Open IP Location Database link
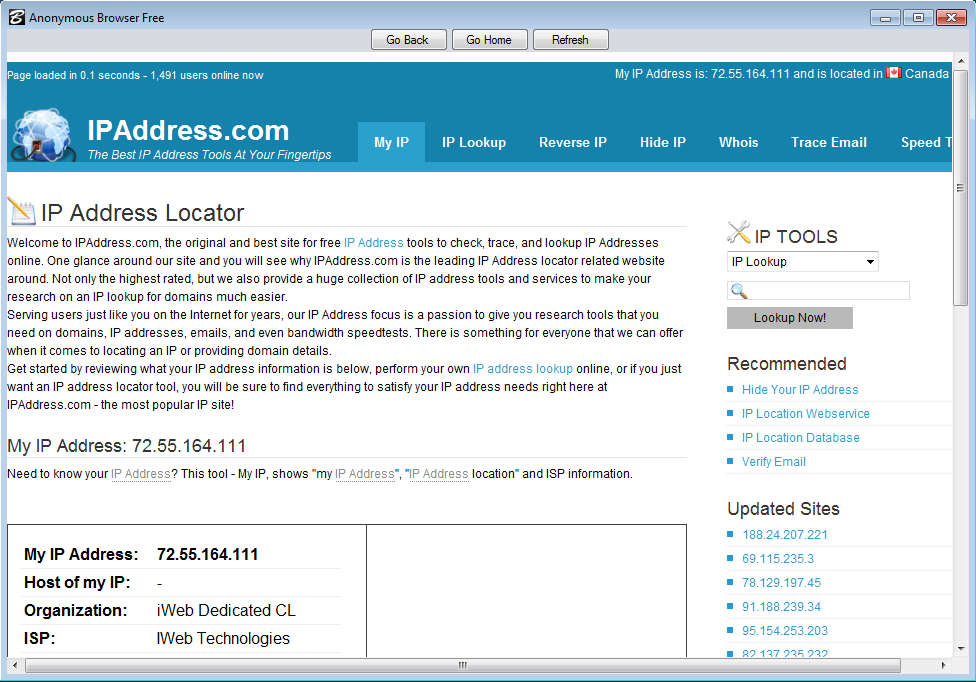The height and width of the screenshot is (682, 976). pos(800,438)
